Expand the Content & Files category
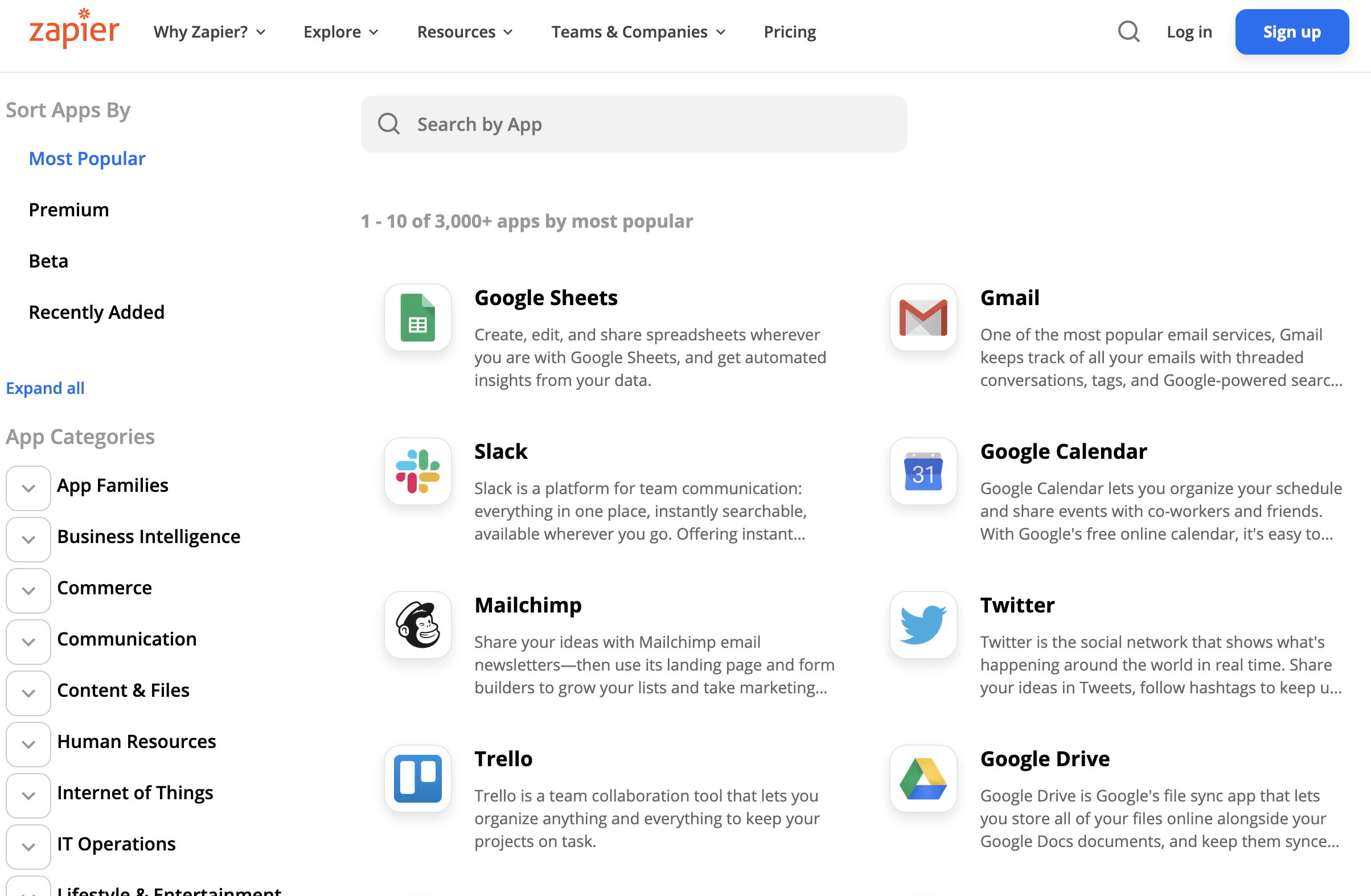Image resolution: width=1371 pixels, height=896 pixels. coord(28,693)
